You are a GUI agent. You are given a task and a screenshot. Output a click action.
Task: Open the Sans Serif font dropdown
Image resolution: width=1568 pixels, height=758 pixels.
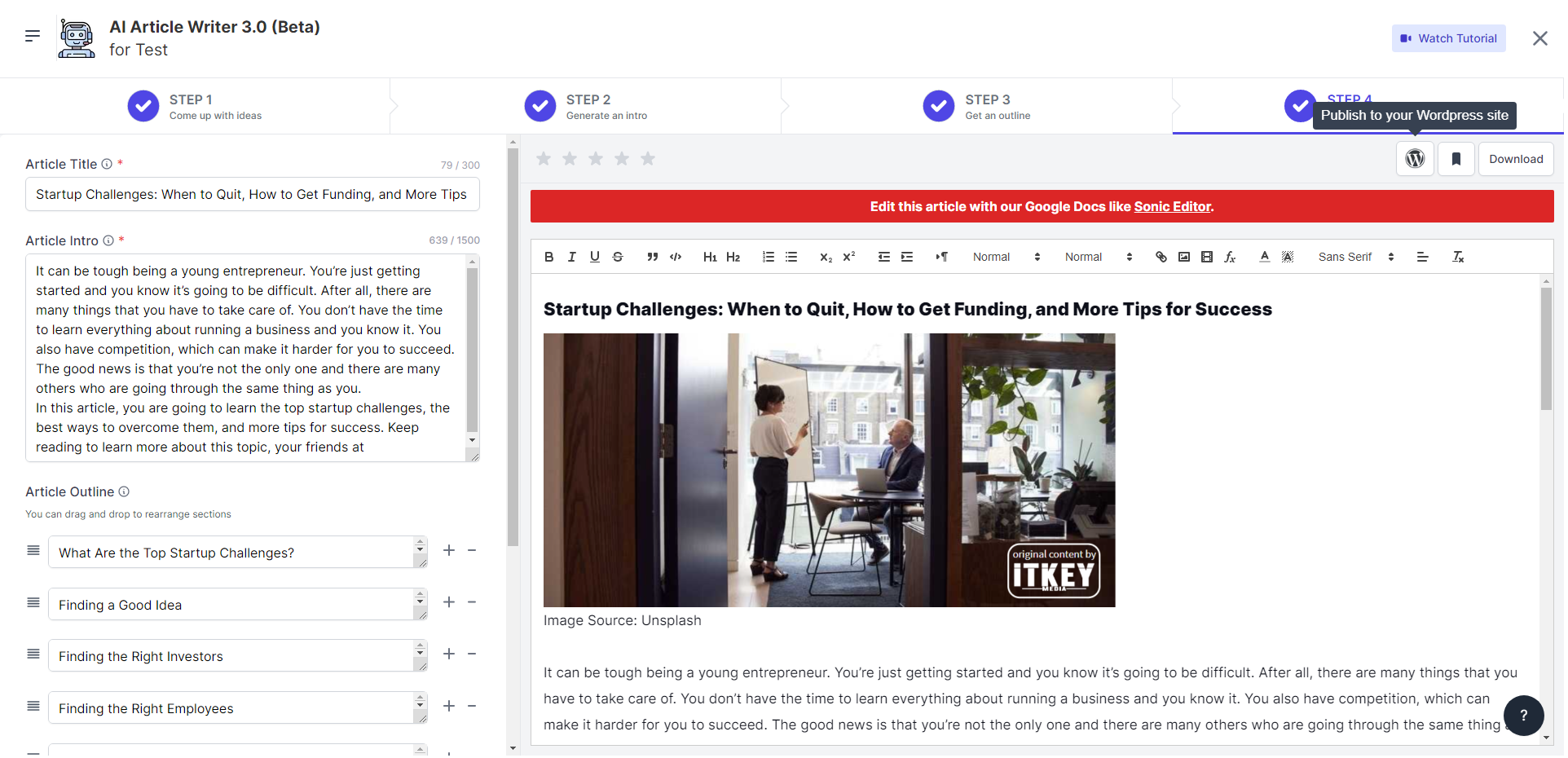(x=1356, y=257)
